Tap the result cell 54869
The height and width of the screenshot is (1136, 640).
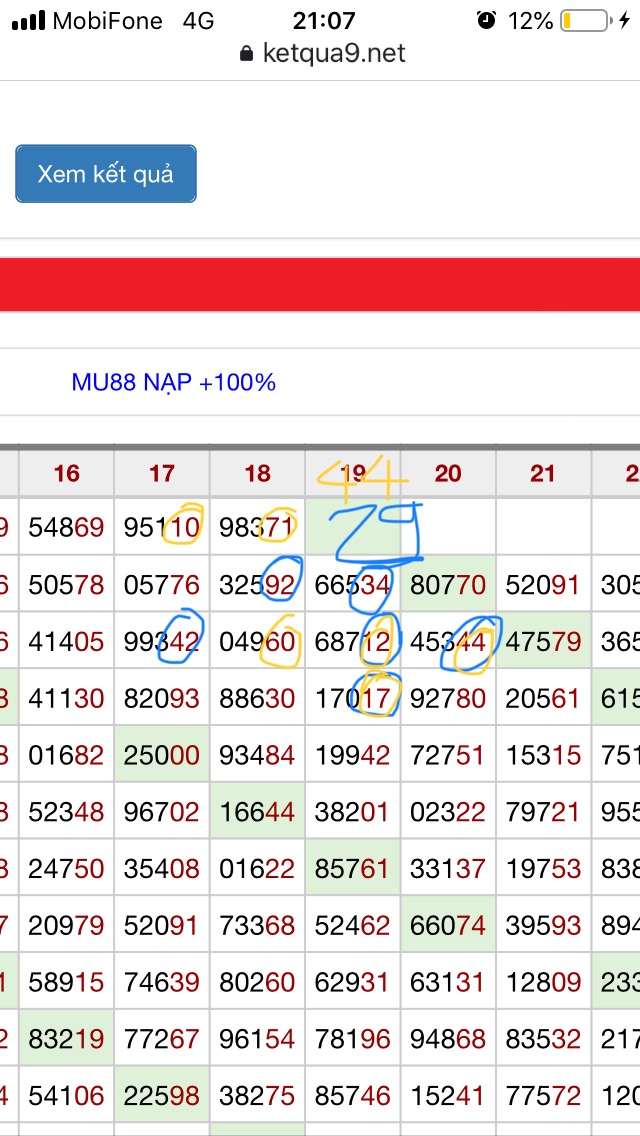(x=66, y=527)
